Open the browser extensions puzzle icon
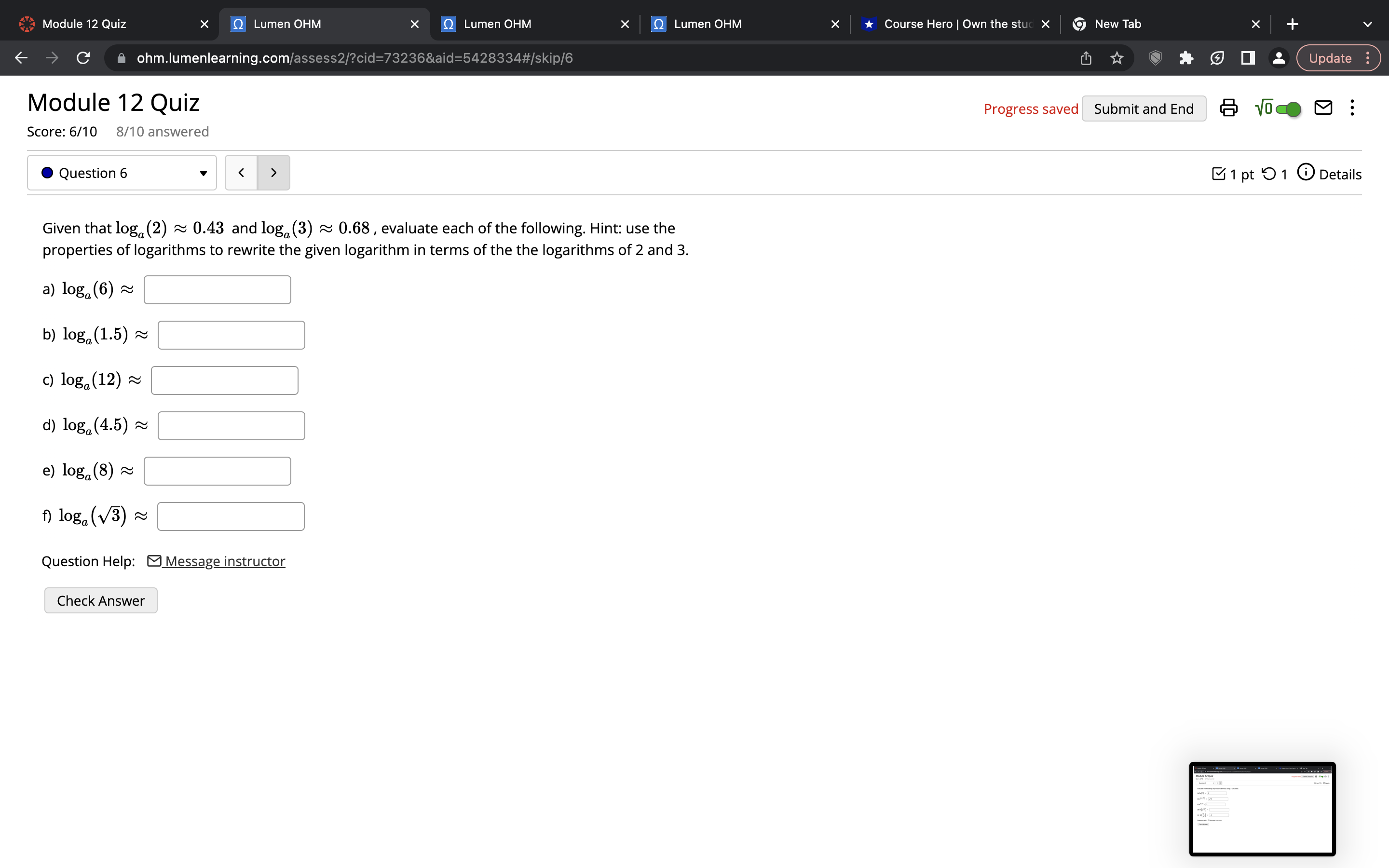This screenshot has height=868, width=1389. (1186, 58)
